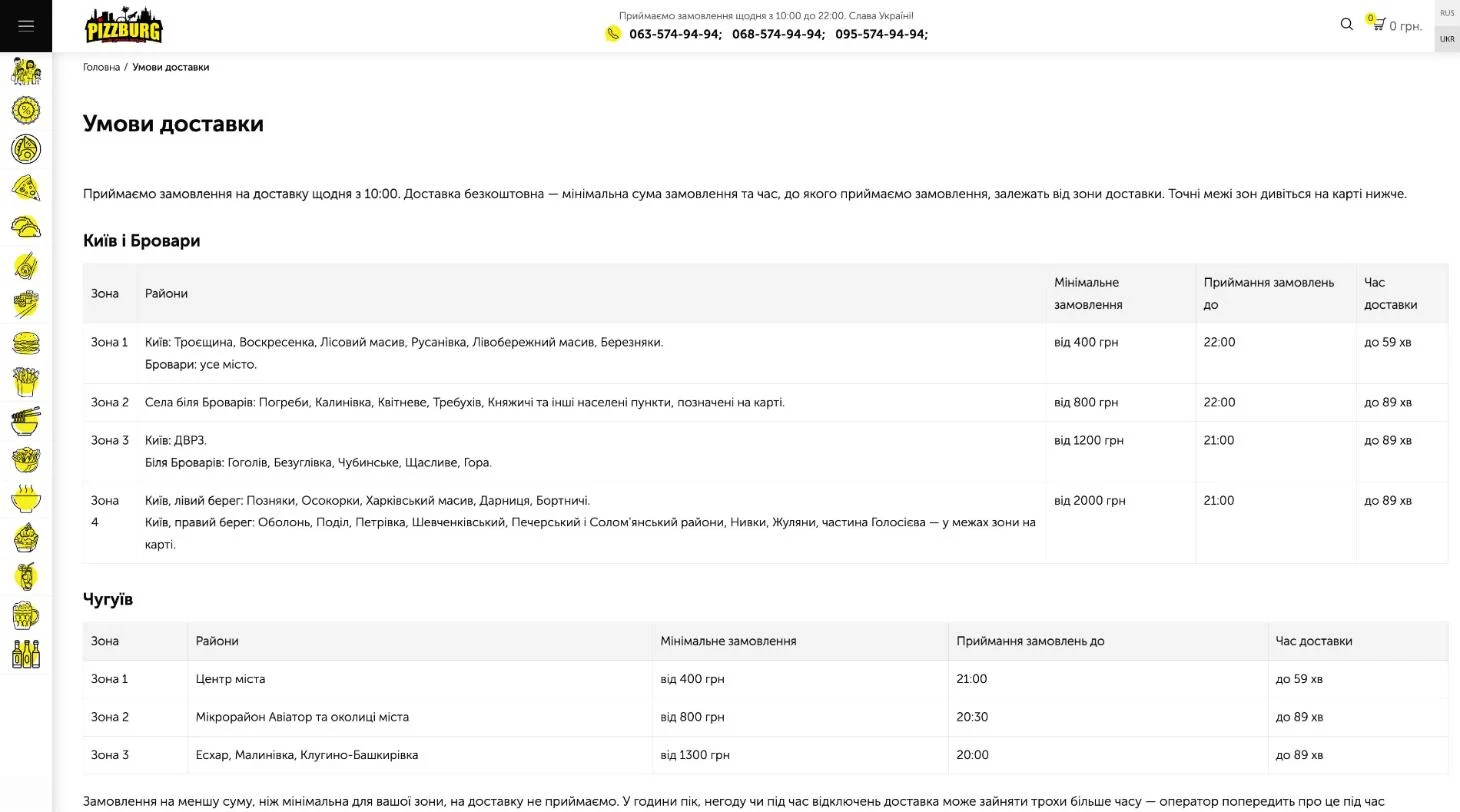
Task: Open the burger category
Action: [x=26, y=343]
